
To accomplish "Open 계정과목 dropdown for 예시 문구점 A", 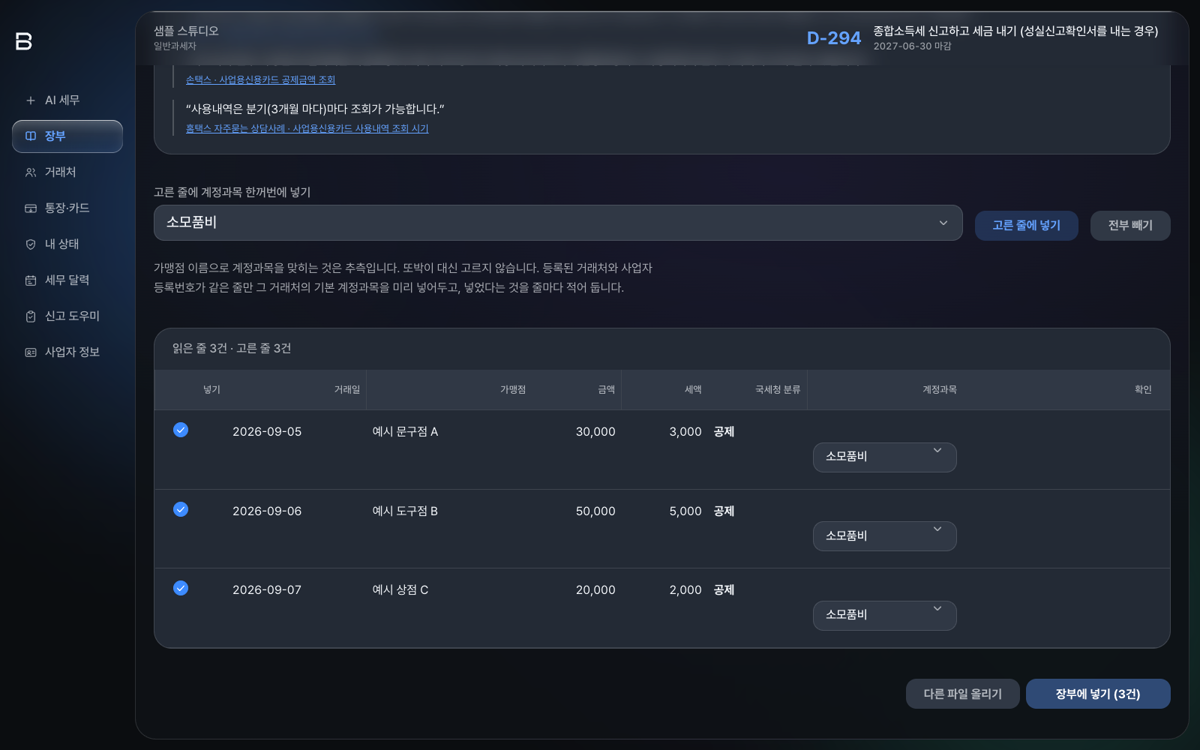I will tap(885, 457).
